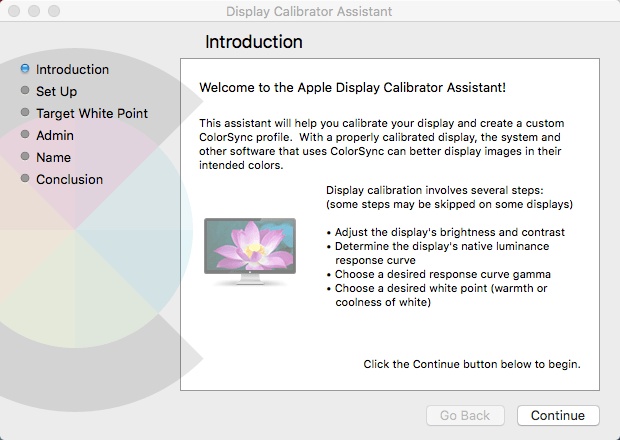Select the Conclusion step label
620x440 pixels.
click(x=69, y=180)
